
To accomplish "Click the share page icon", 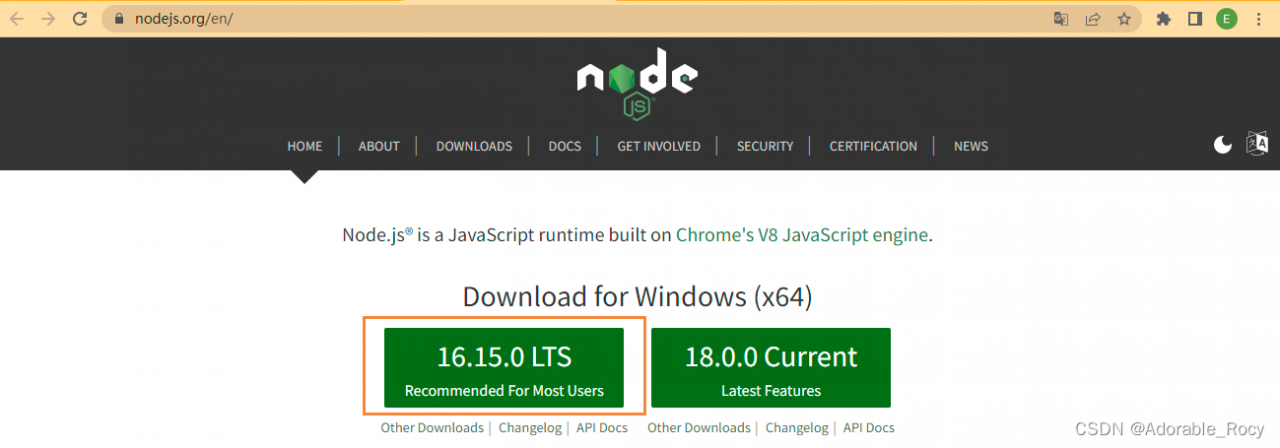I will [x=1093, y=19].
